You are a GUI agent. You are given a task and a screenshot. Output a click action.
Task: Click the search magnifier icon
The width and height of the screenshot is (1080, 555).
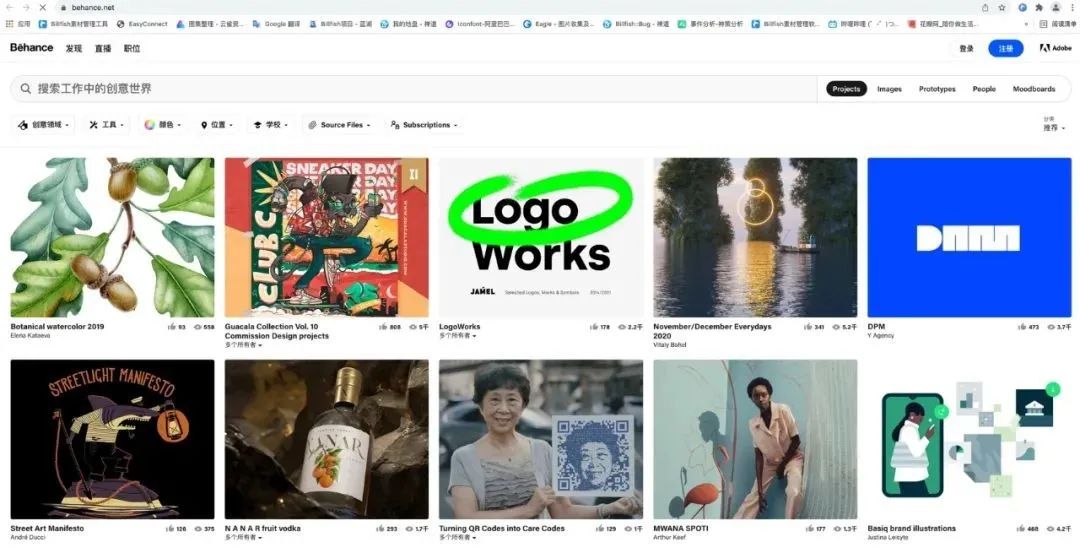click(26, 89)
